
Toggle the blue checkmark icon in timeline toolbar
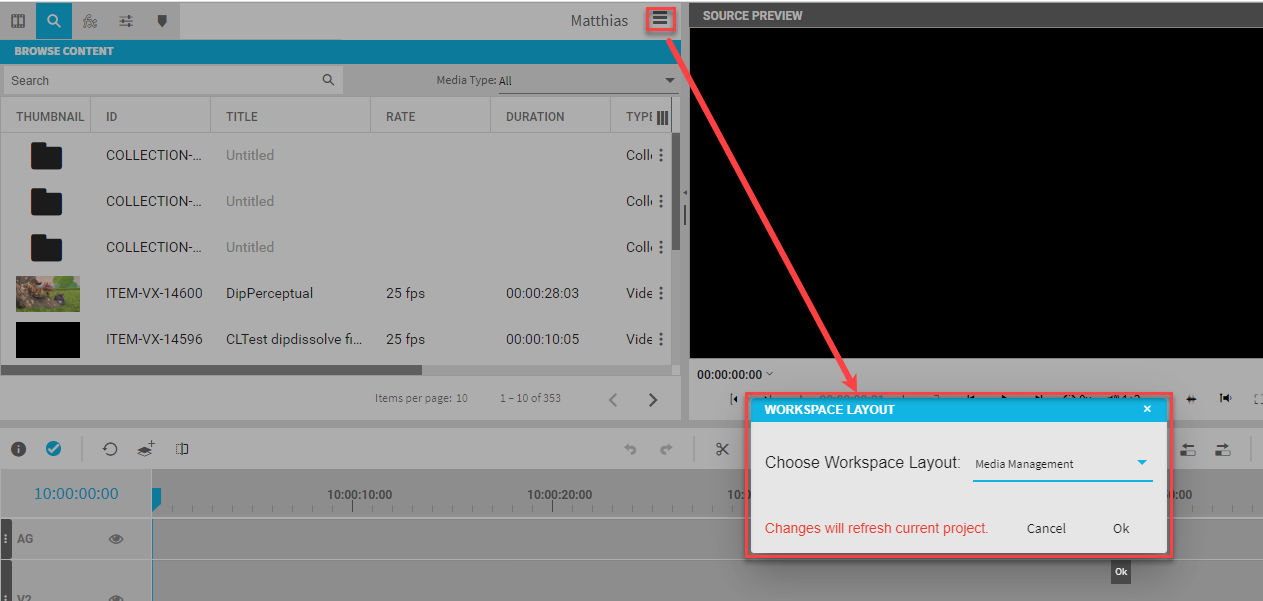54,449
